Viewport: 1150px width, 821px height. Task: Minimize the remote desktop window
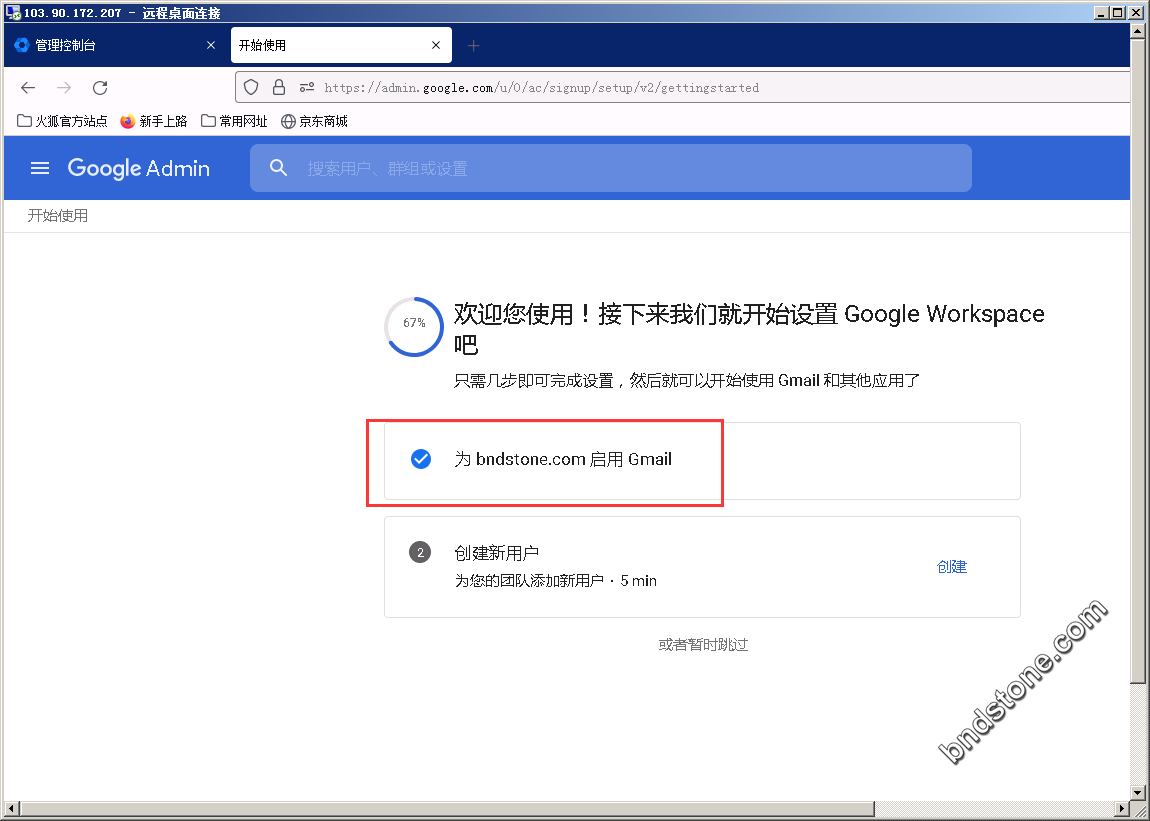point(1102,12)
